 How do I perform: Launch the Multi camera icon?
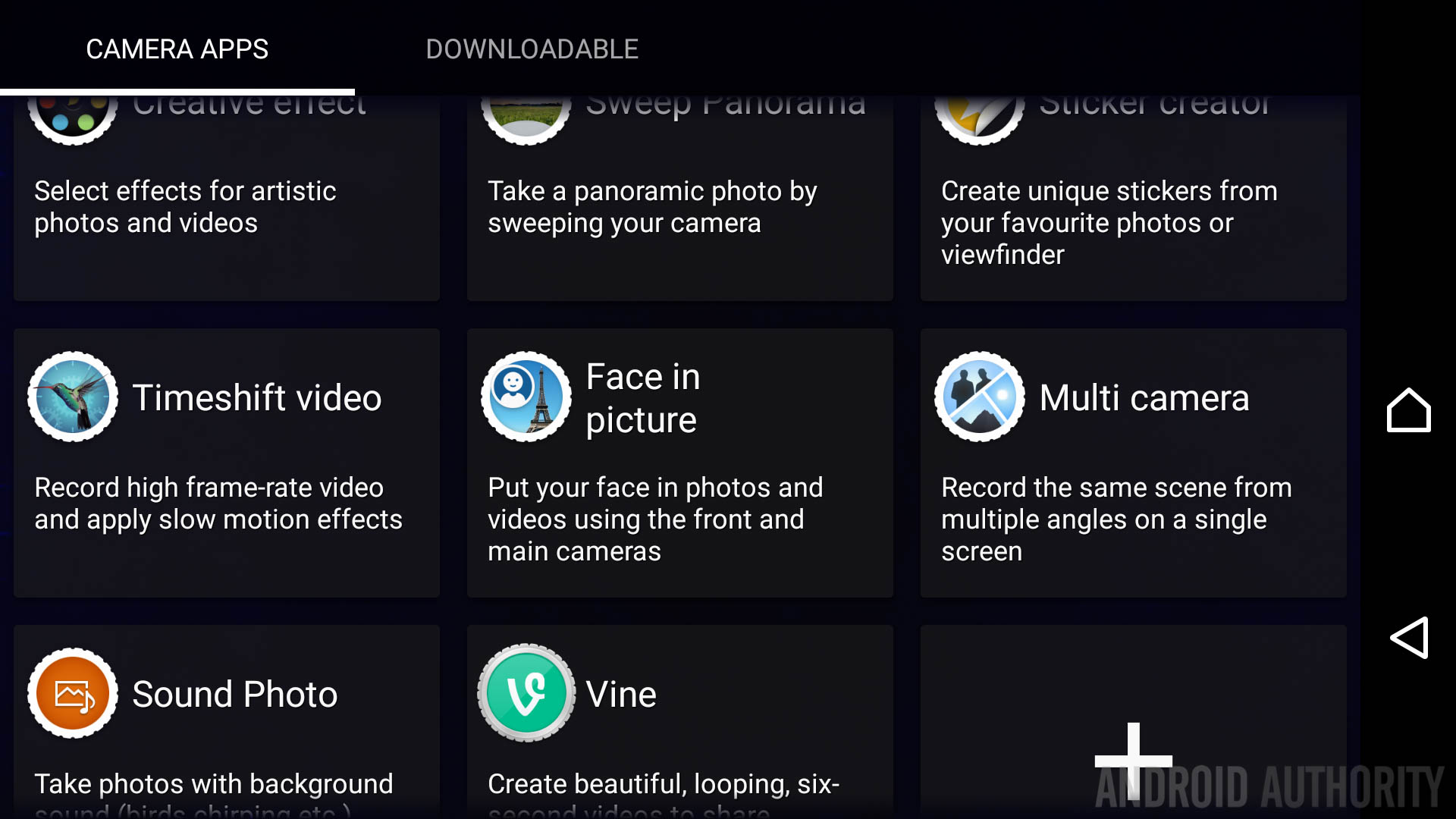(980, 397)
